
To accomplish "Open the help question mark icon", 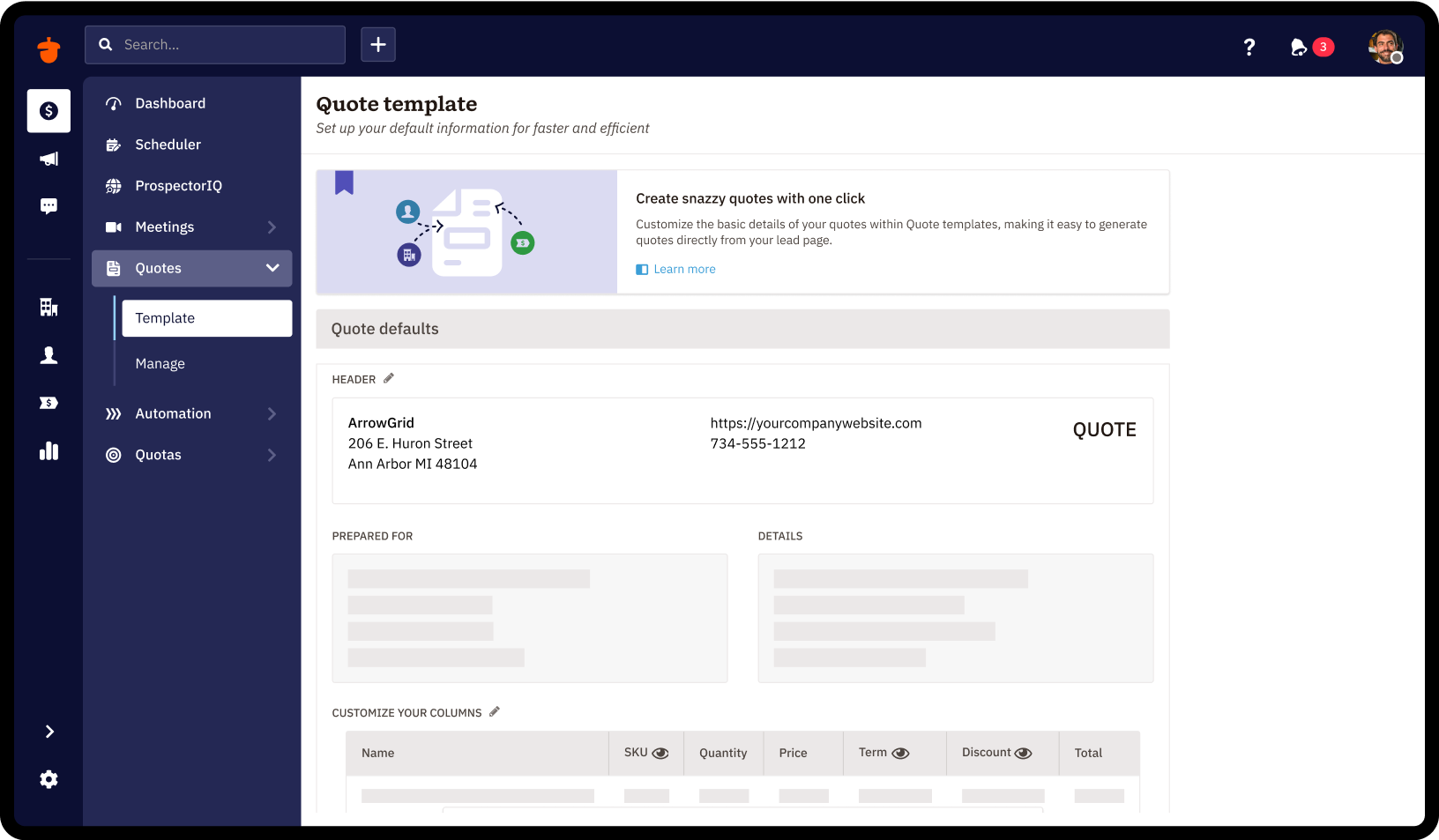I will tap(1249, 47).
